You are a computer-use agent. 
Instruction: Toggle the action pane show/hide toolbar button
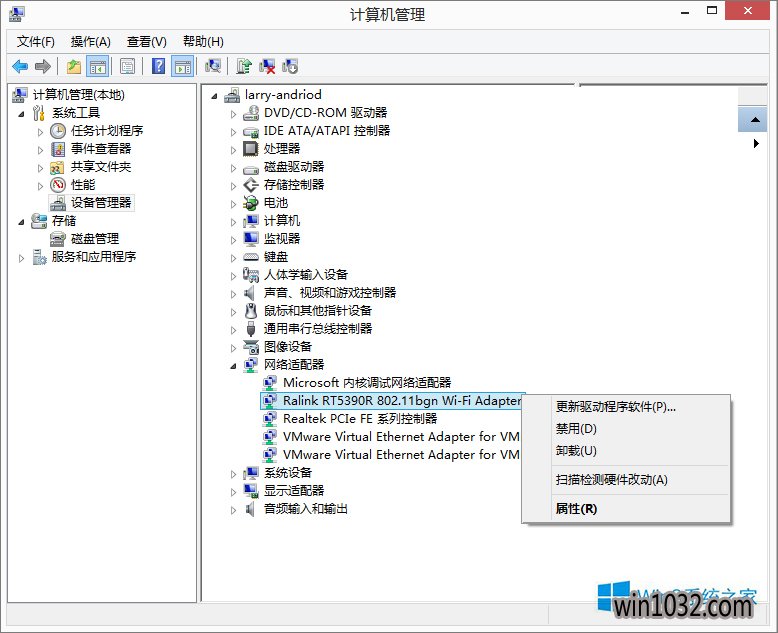click(x=182, y=66)
